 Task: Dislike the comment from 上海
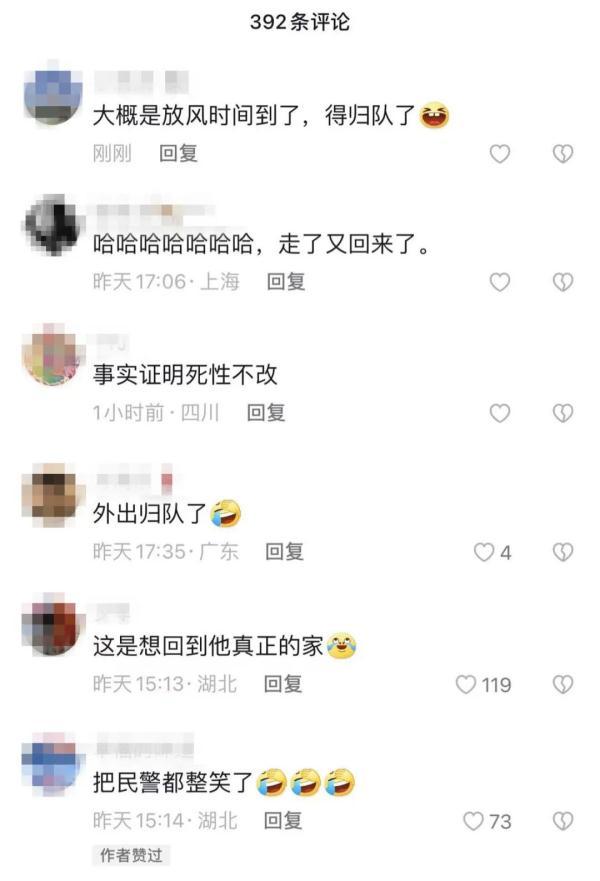[562, 281]
